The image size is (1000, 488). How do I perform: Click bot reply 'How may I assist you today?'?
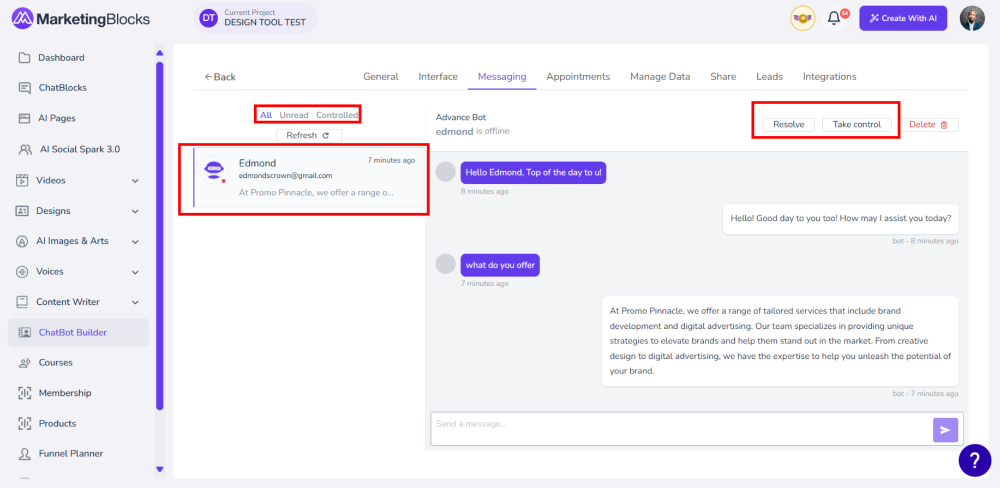pos(841,218)
